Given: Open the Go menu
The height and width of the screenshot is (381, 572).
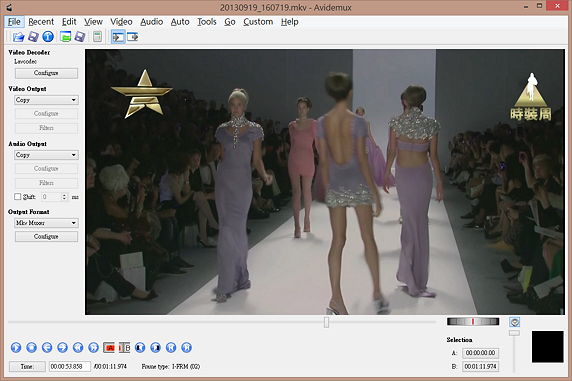Looking at the screenshot, I should [229, 22].
